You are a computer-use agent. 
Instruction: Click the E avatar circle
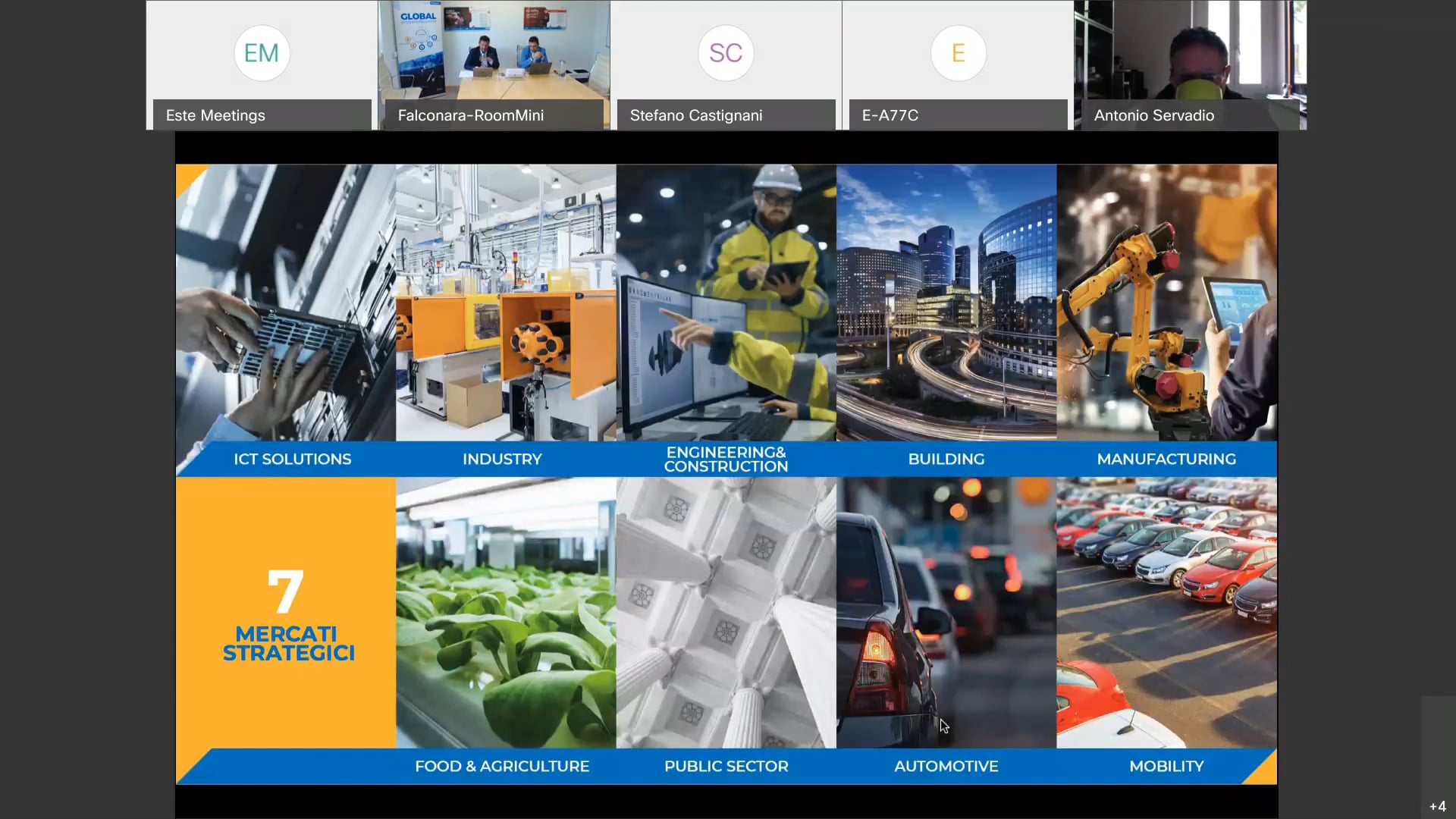click(x=959, y=53)
